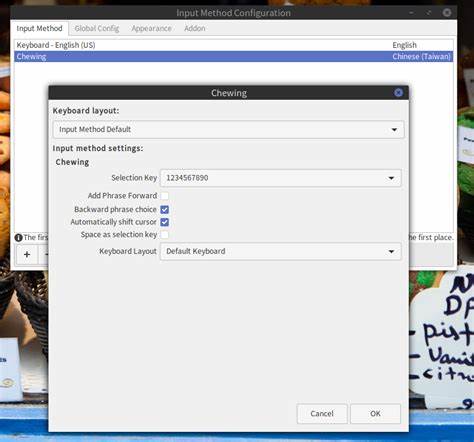Expand the Default Keyboard dropdown
474x442 pixels.
click(x=281, y=251)
